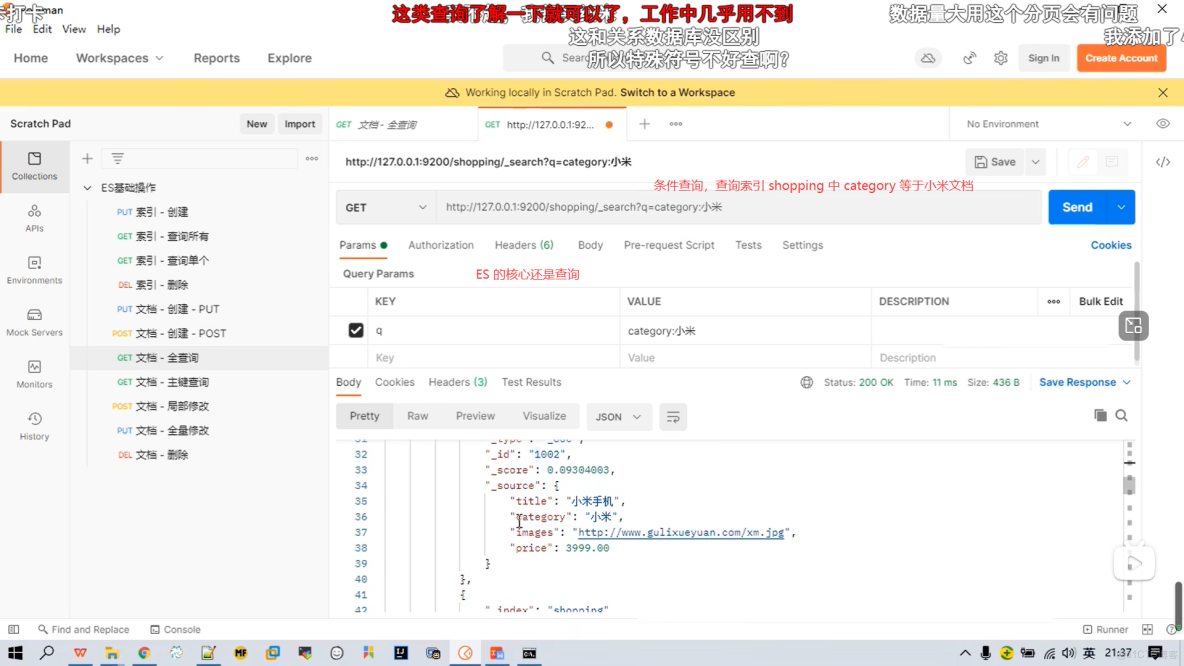Switch to the Authorization tab
This screenshot has width=1184, height=666.
(x=441, y=245)
